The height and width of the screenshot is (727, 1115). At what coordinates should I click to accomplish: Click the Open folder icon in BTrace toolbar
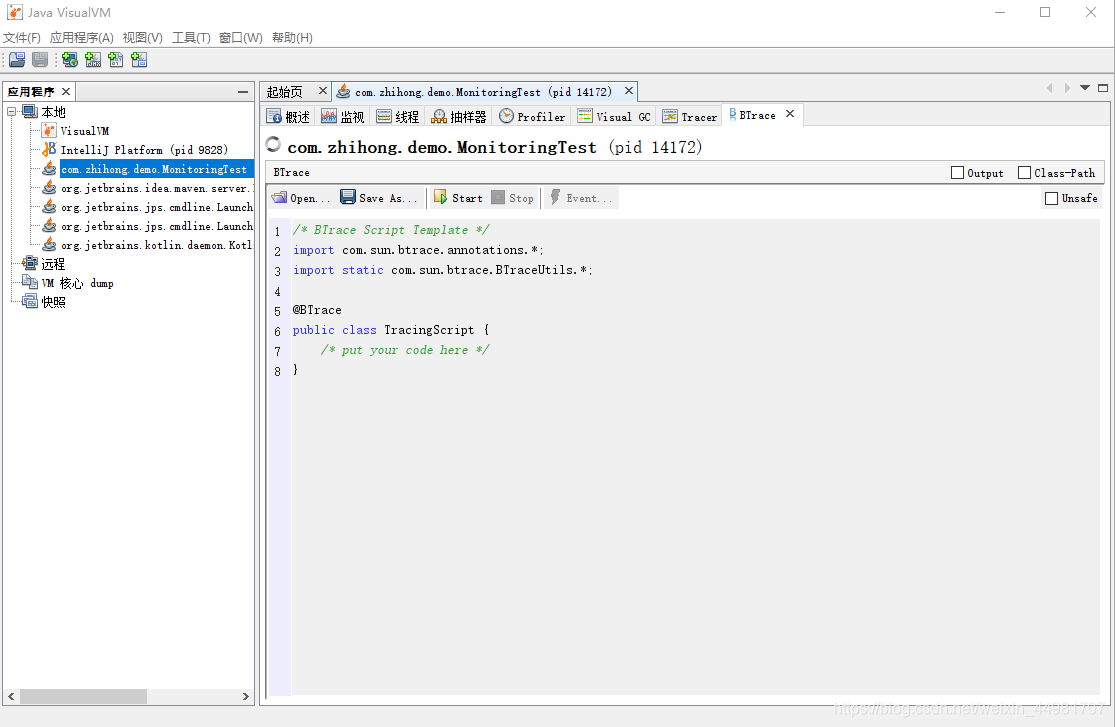coord(279,198)
